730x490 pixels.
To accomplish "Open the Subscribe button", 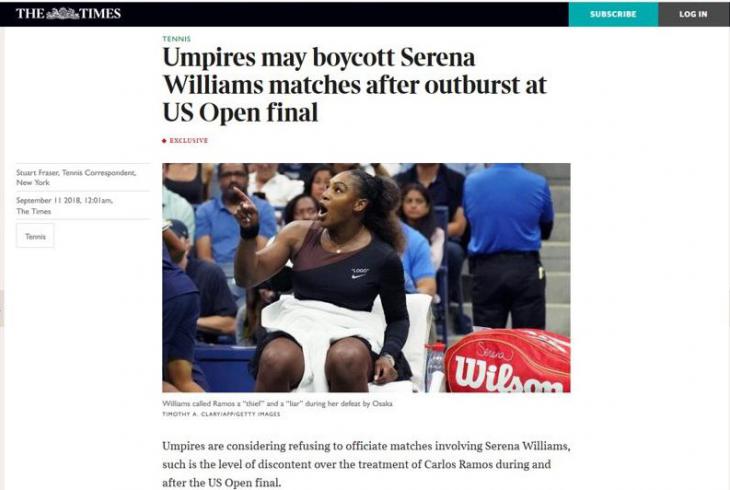I will (613, 14).
